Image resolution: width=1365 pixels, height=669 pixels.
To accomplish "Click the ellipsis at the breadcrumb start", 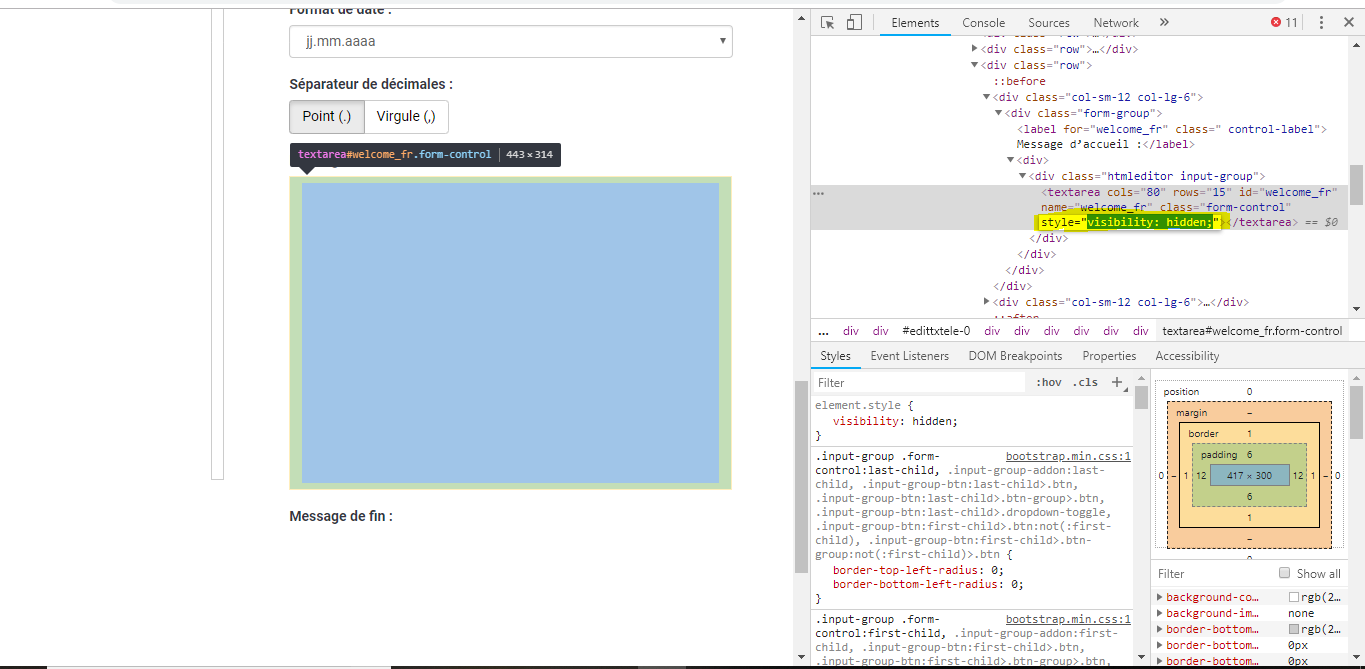I will (x=823, y=331).
